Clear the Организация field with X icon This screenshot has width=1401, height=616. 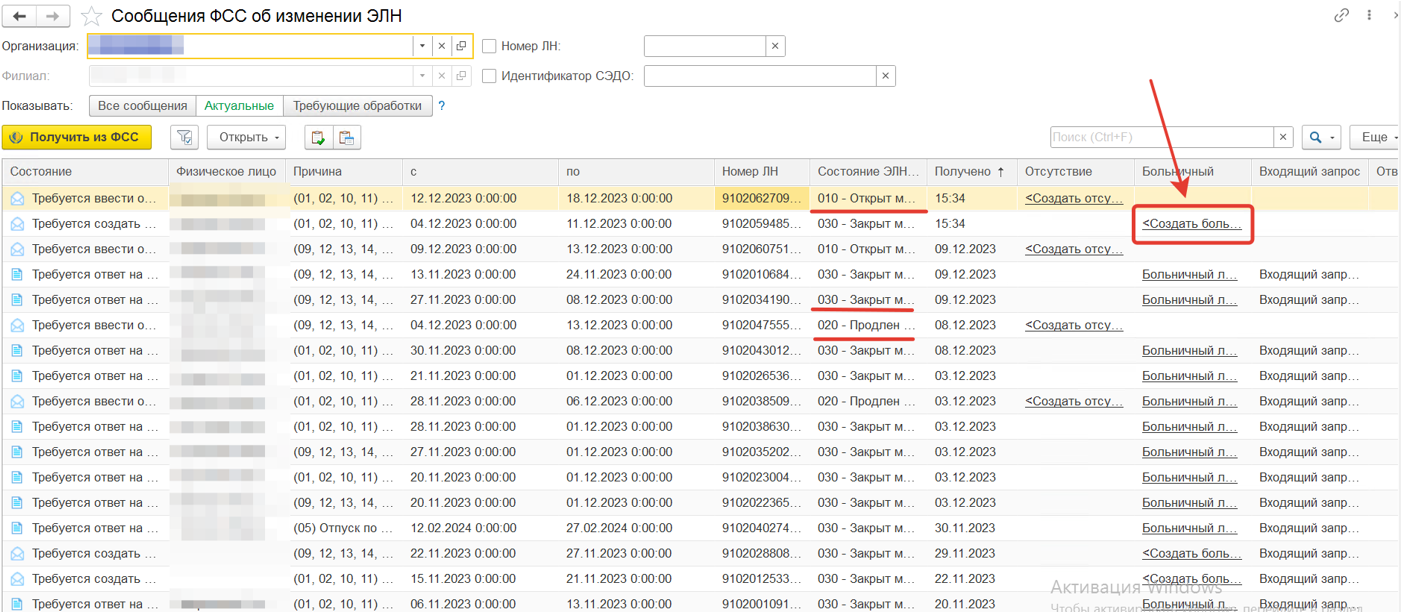click(441, 46)
